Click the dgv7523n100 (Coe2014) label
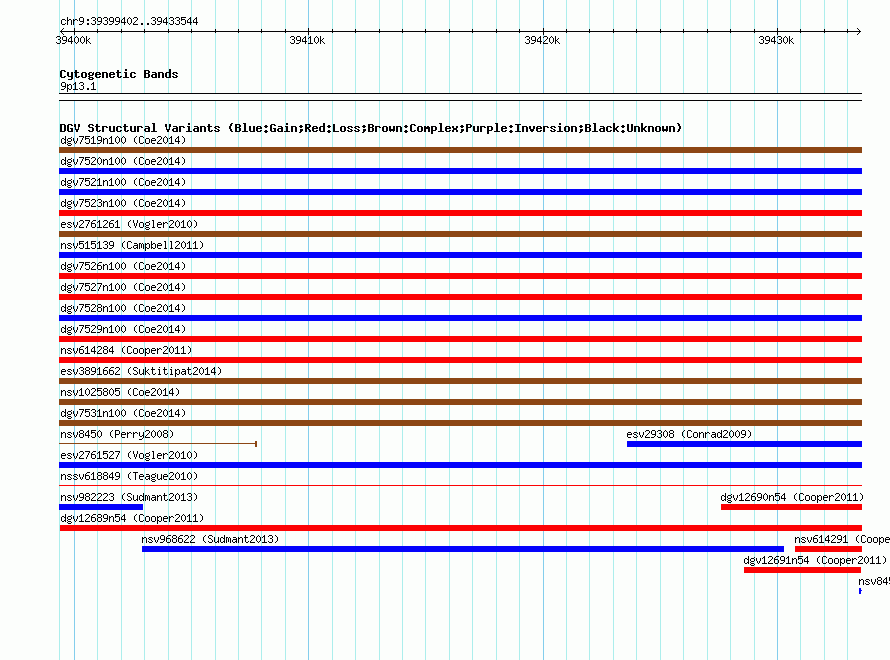890x660 pixels. click(123, 203)
